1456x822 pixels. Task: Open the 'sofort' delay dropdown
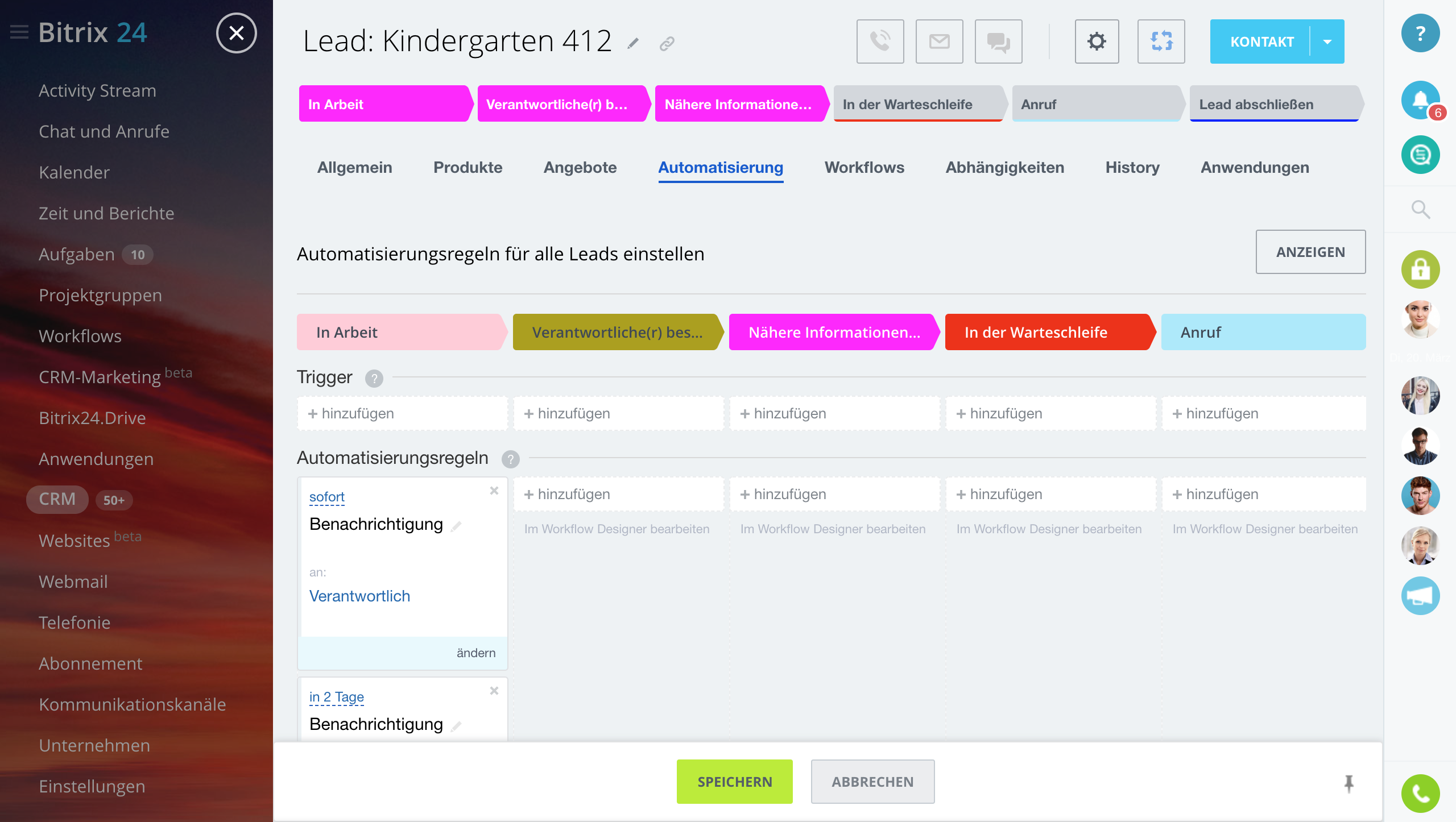[x=326, y=497]
